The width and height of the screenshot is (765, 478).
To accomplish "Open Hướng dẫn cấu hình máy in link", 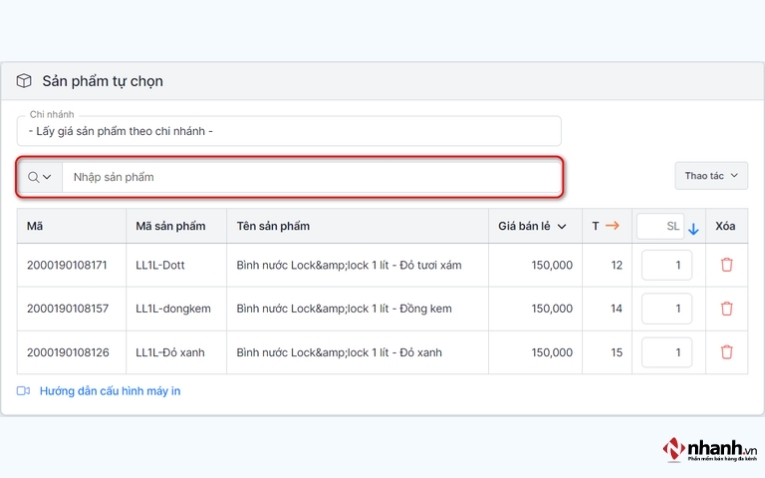I will (110, 391).
